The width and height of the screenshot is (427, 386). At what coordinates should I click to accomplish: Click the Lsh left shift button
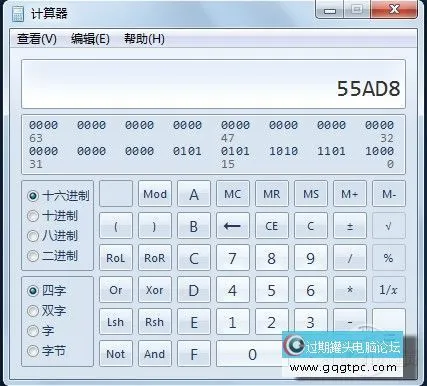pyautogui.click(x=116, y=322)
